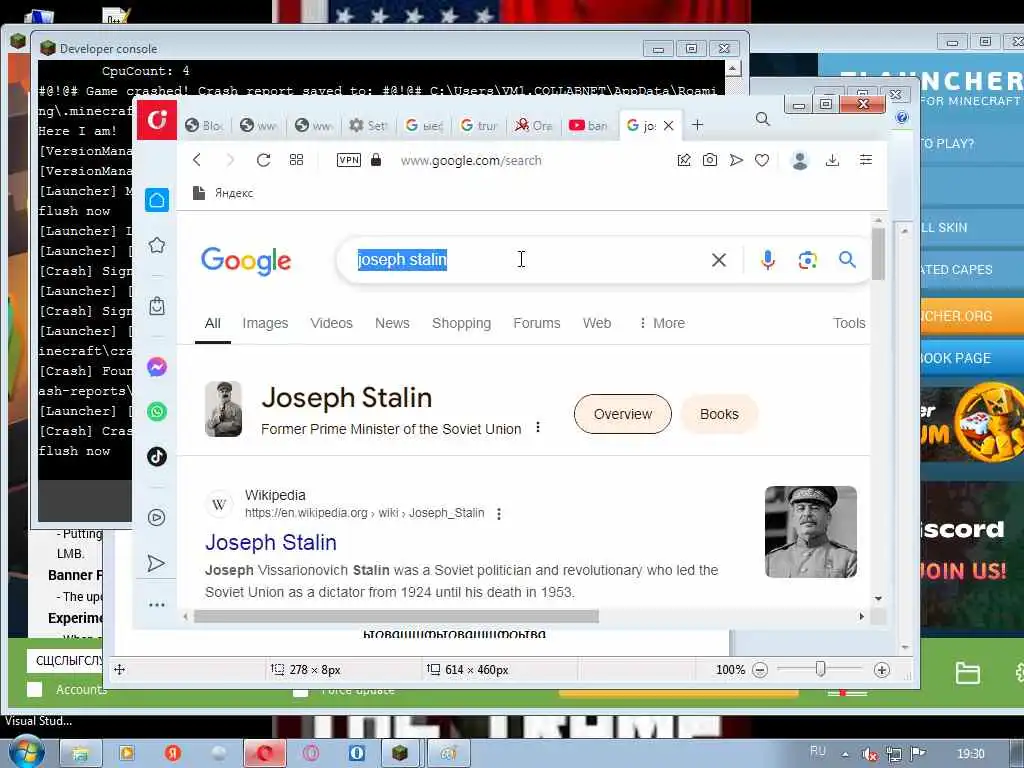Open the search Tools option
The width and height of the screenshot is (1024, 768).
pyautogui.click(x=849, y=323)
